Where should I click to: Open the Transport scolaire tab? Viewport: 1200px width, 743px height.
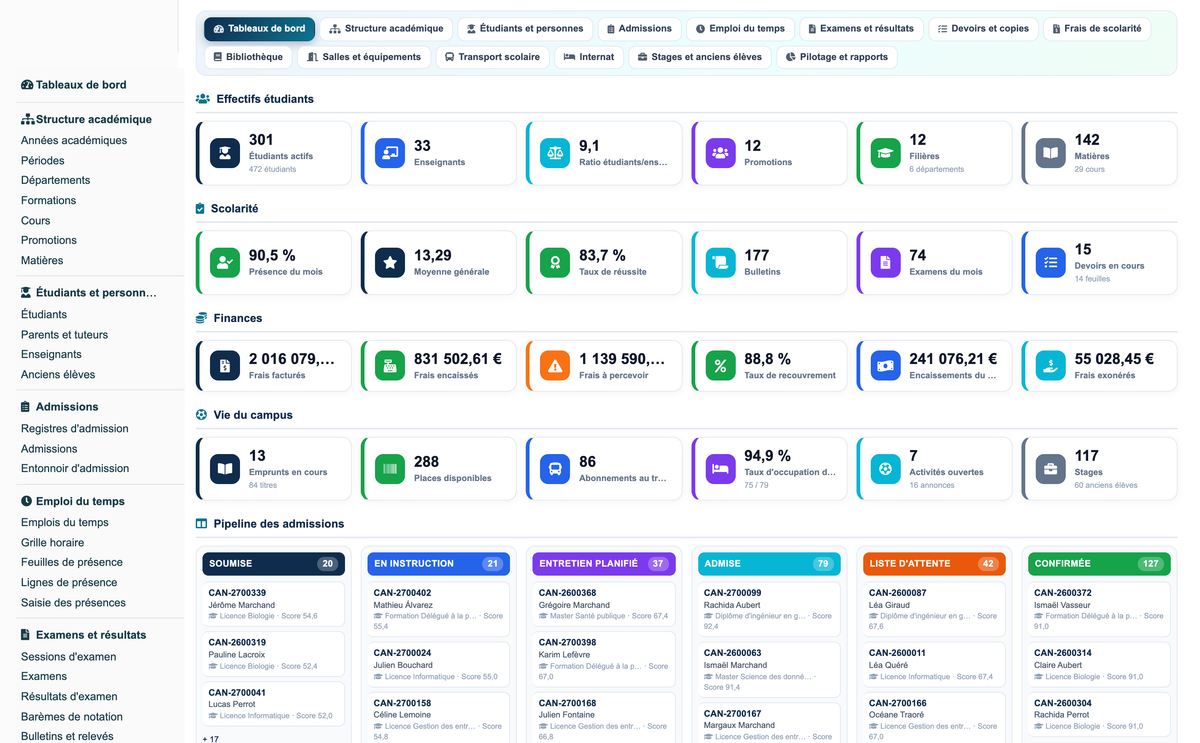493,57
